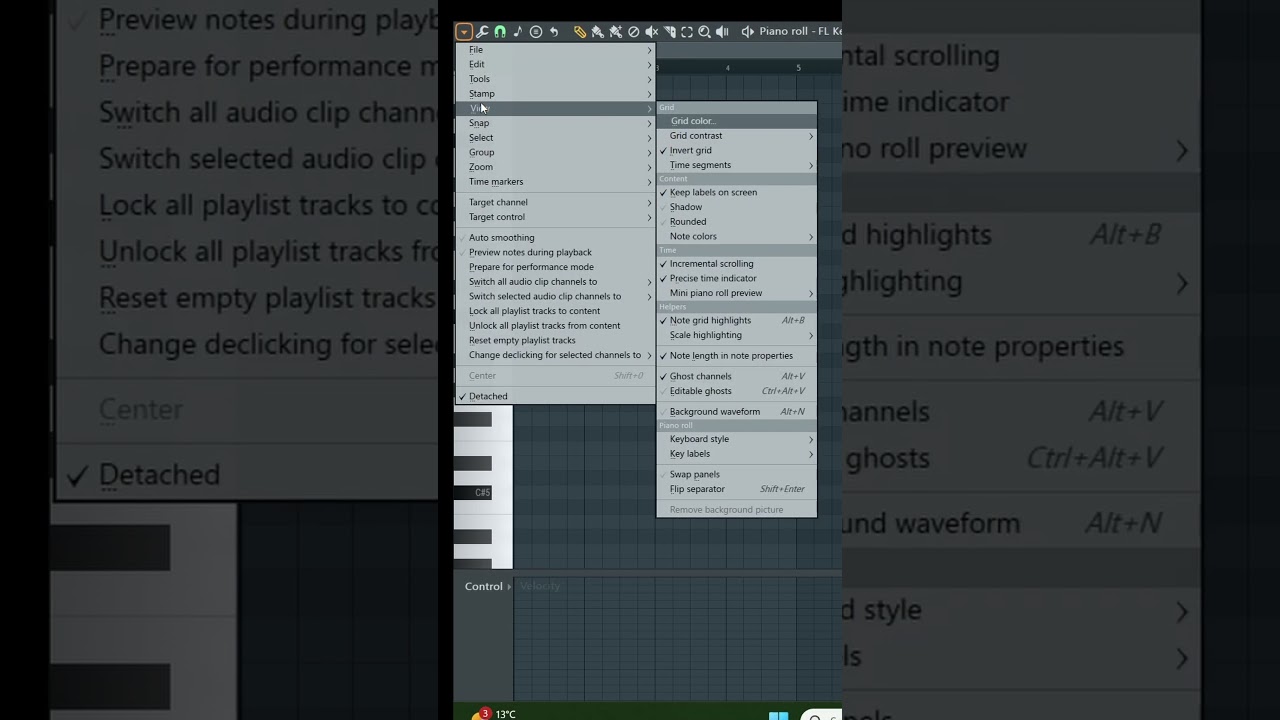1280x720 pixels.
Task: Click Swap panels
Action: coord(736,474)
